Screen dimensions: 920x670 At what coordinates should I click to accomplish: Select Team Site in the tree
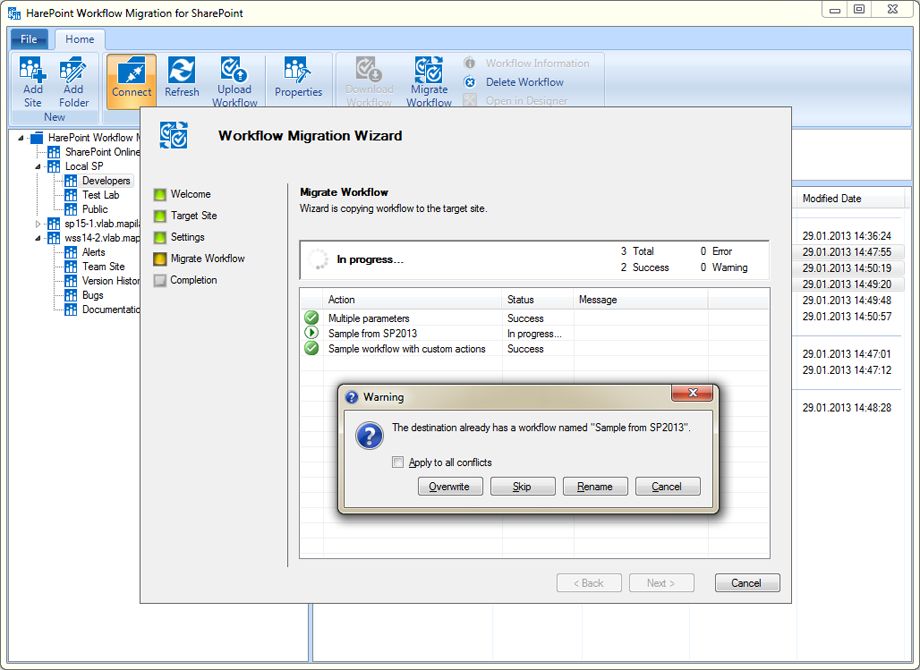(x=103, y=266)
